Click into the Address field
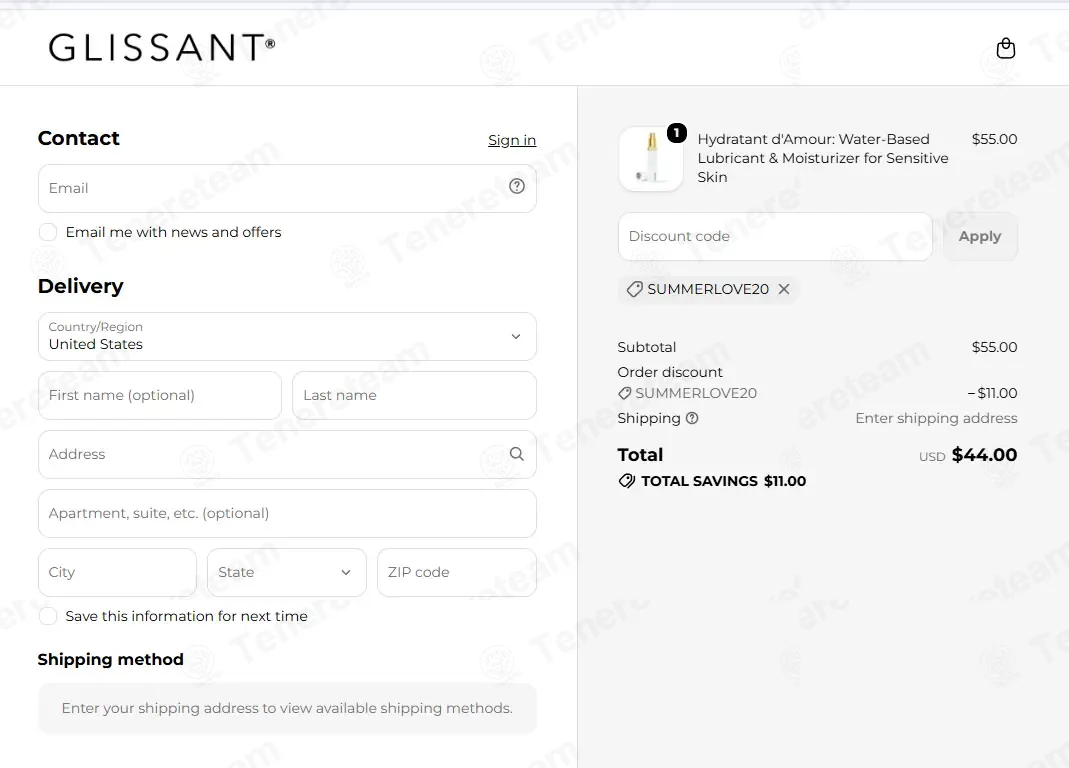 click(x=287, y=454)
